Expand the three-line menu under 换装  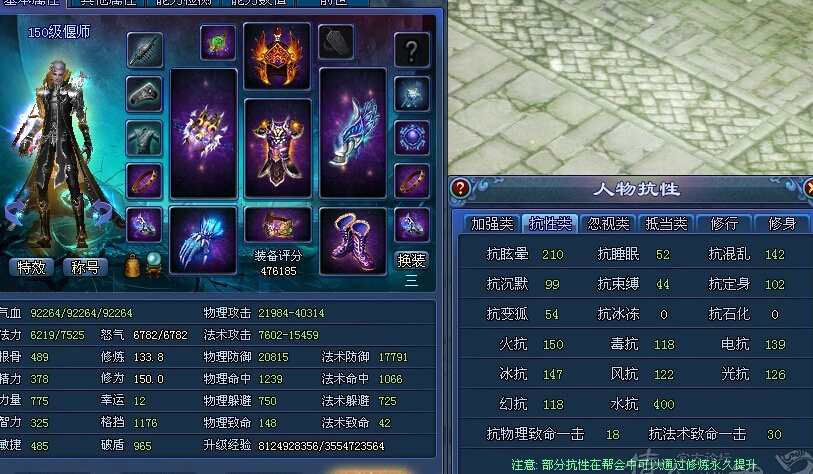[x=411, y=281]
